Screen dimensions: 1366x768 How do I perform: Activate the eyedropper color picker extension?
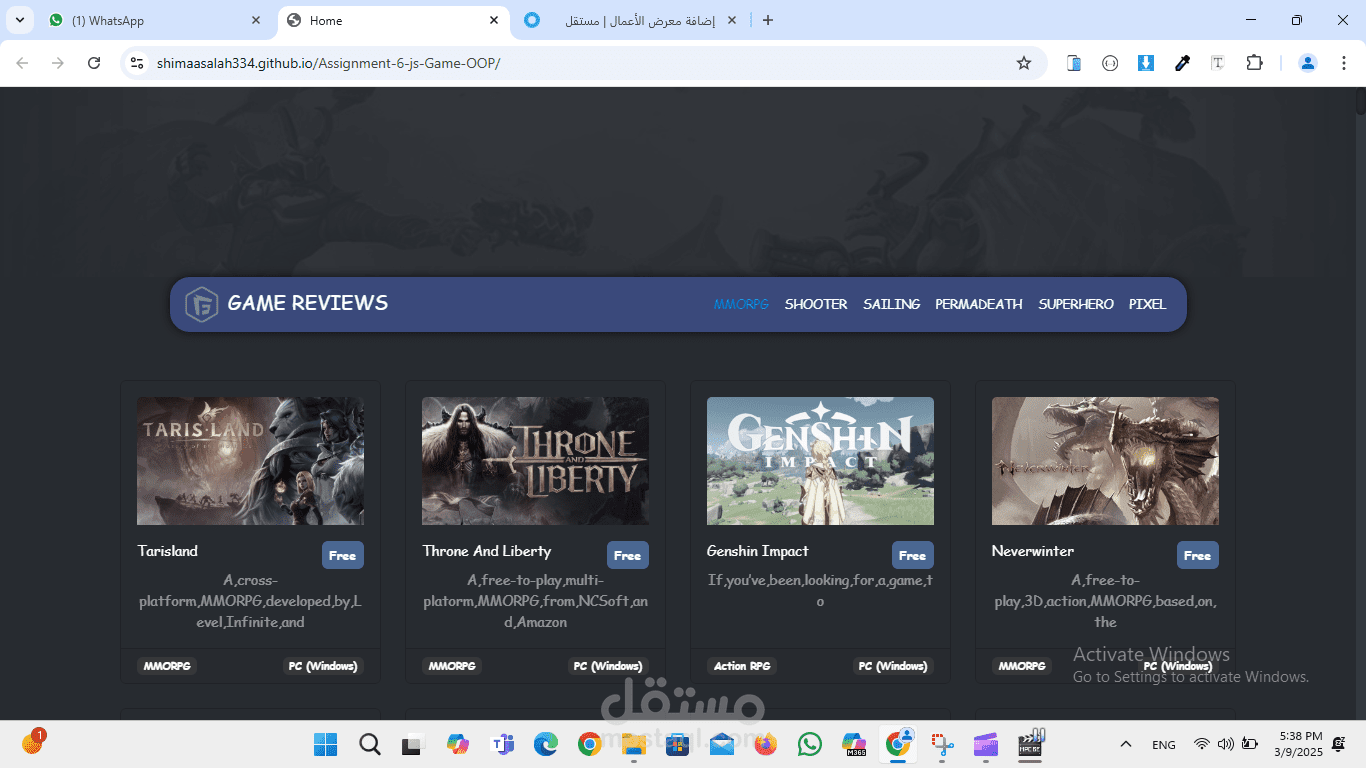coord(1182,63)
